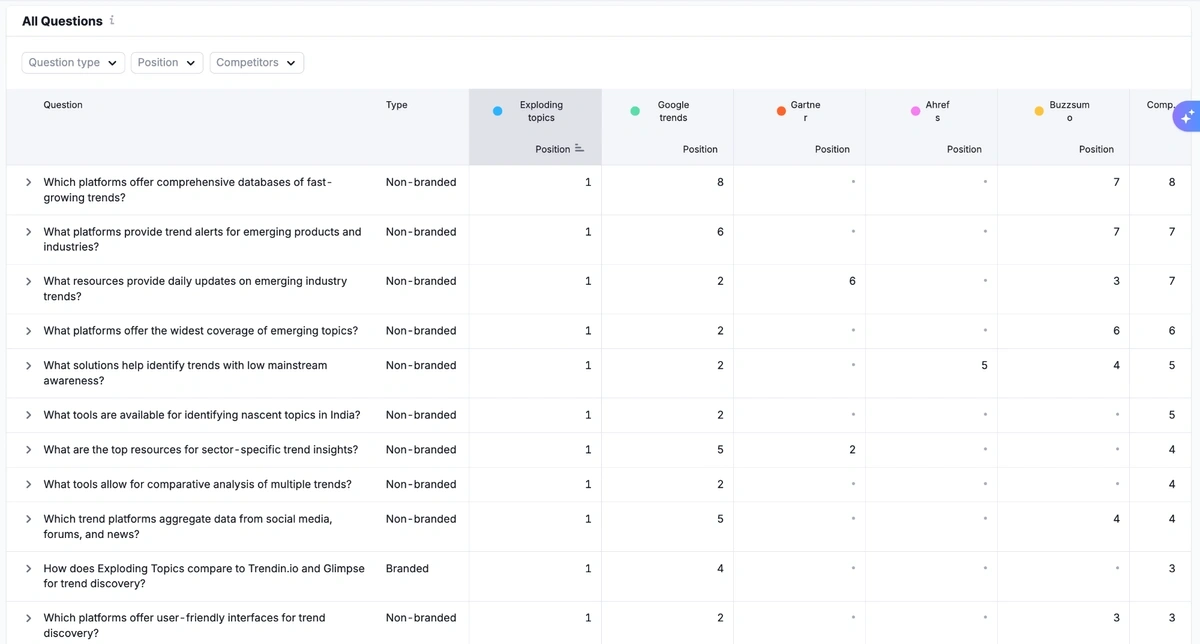
Task: Click question about comparative analysis of multiple trends
Action: point(197,484)
